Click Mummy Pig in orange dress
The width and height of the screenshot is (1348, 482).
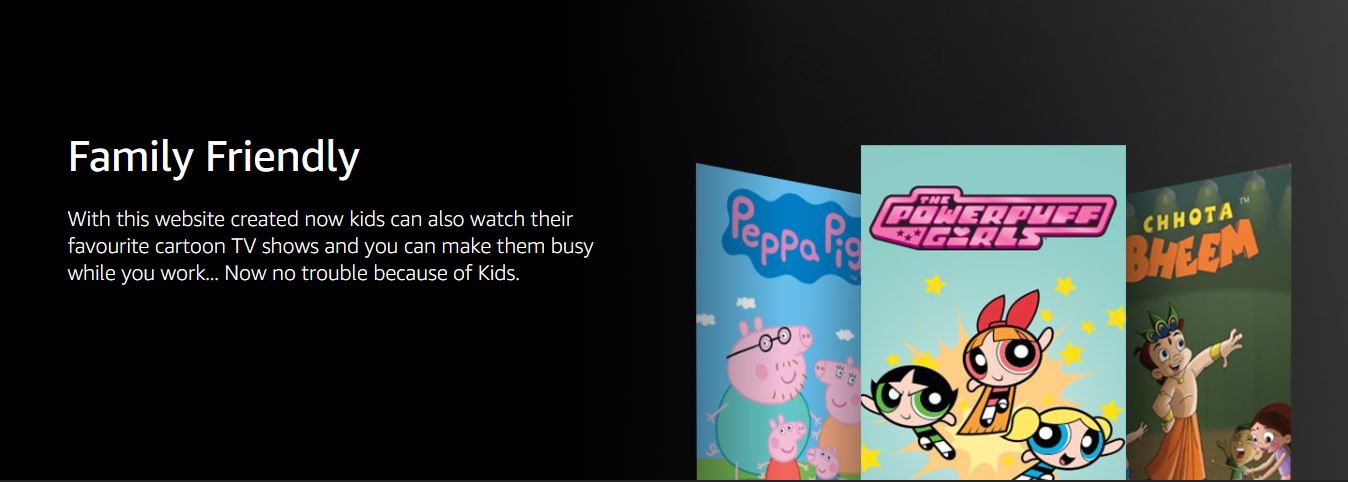tap(838, 395)
